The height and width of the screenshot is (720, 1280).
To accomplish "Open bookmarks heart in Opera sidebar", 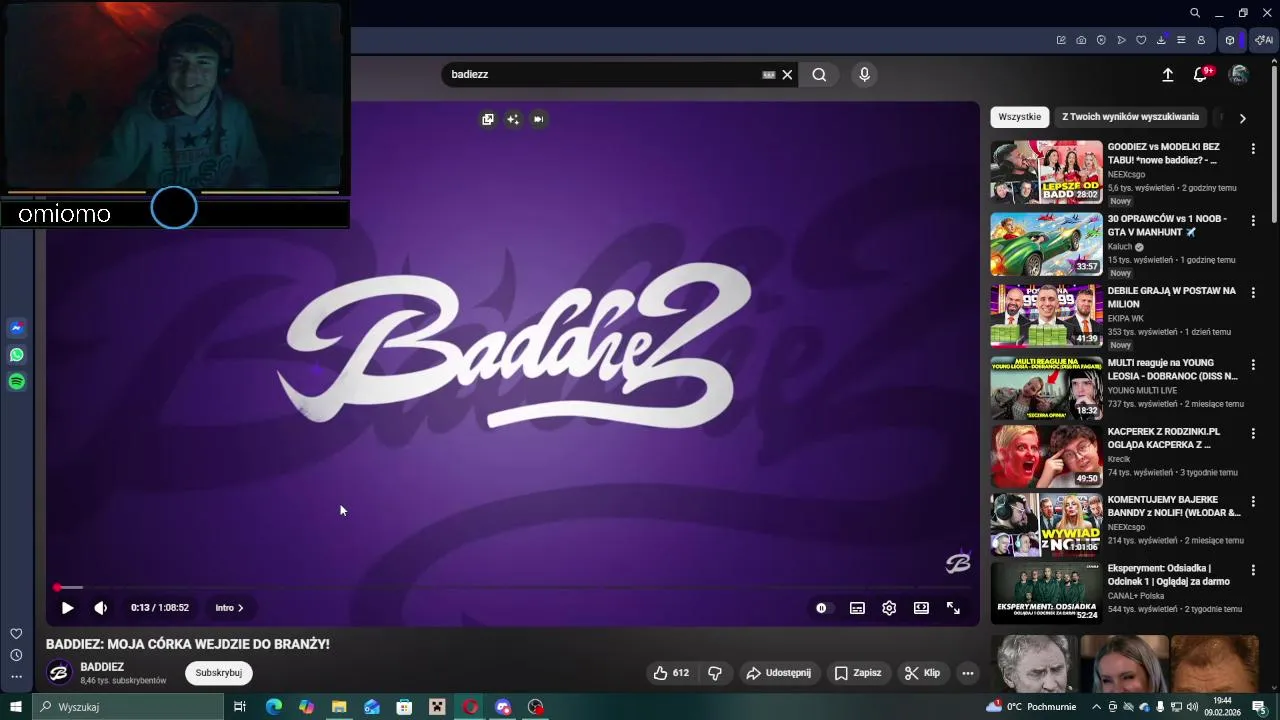I will click(x=16, y=634).
